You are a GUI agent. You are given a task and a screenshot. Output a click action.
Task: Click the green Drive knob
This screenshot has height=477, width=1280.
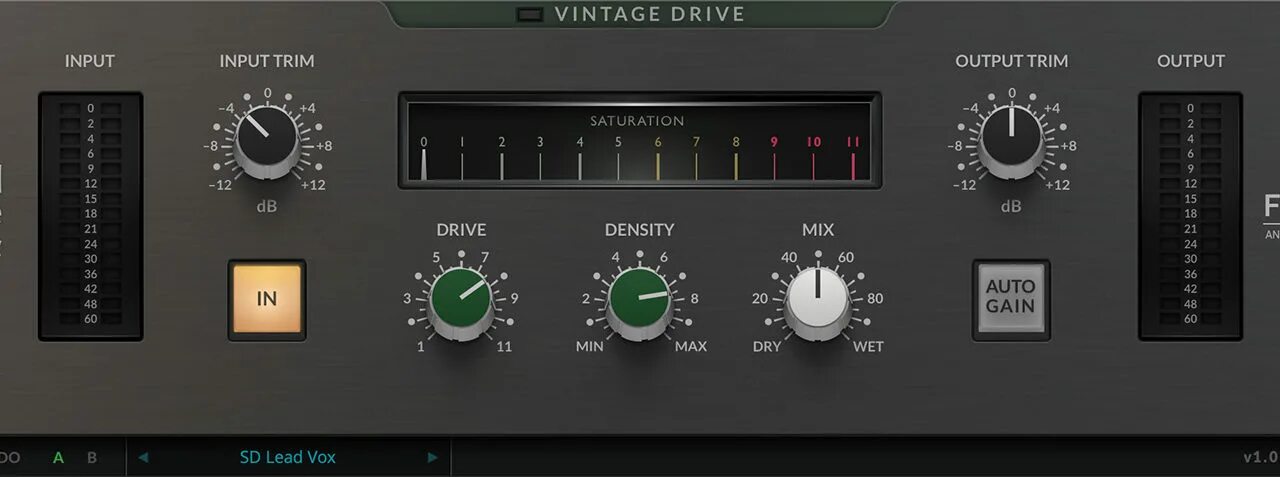(461, 300)
